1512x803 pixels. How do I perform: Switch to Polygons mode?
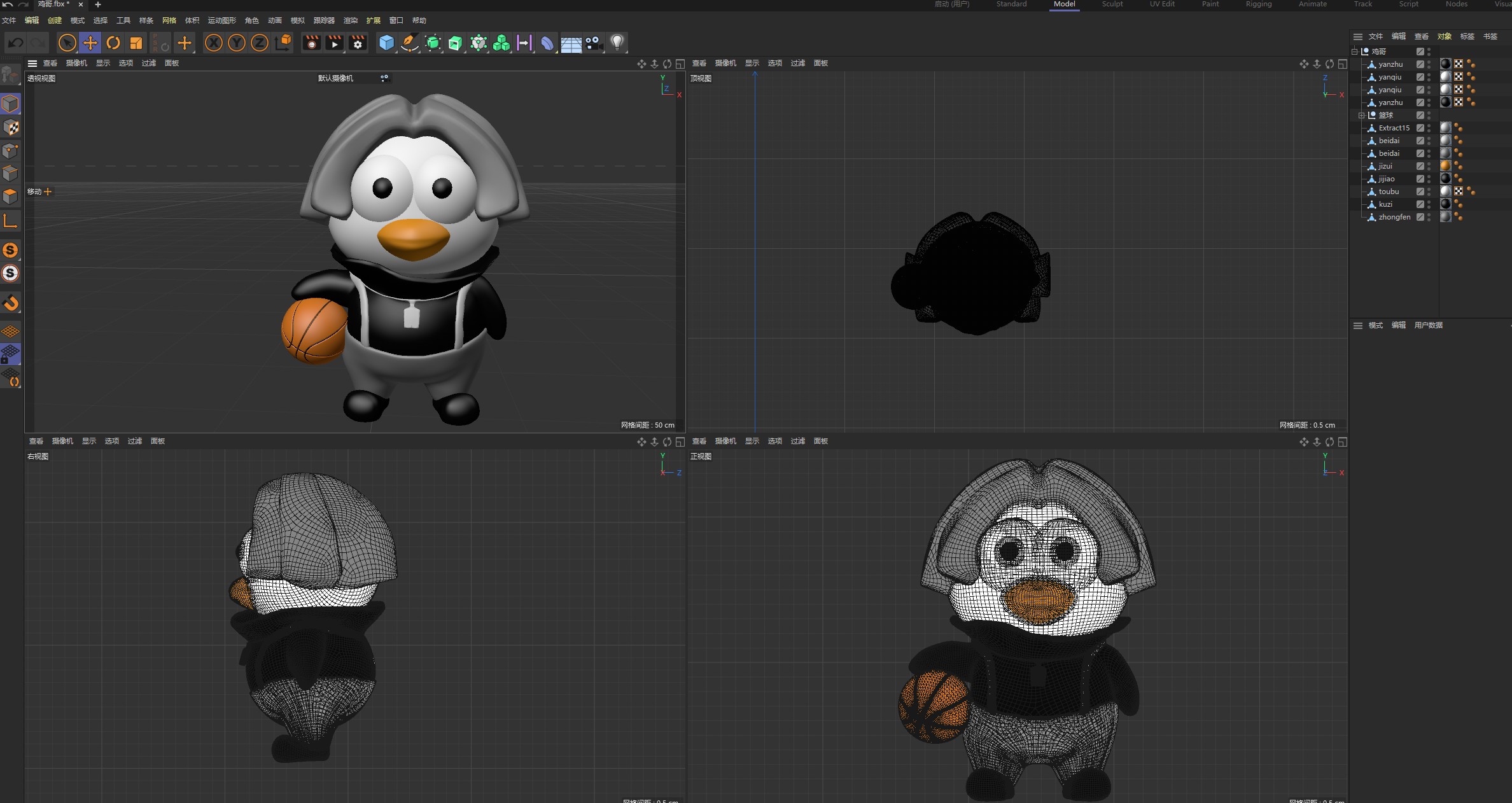coord(11,196)
